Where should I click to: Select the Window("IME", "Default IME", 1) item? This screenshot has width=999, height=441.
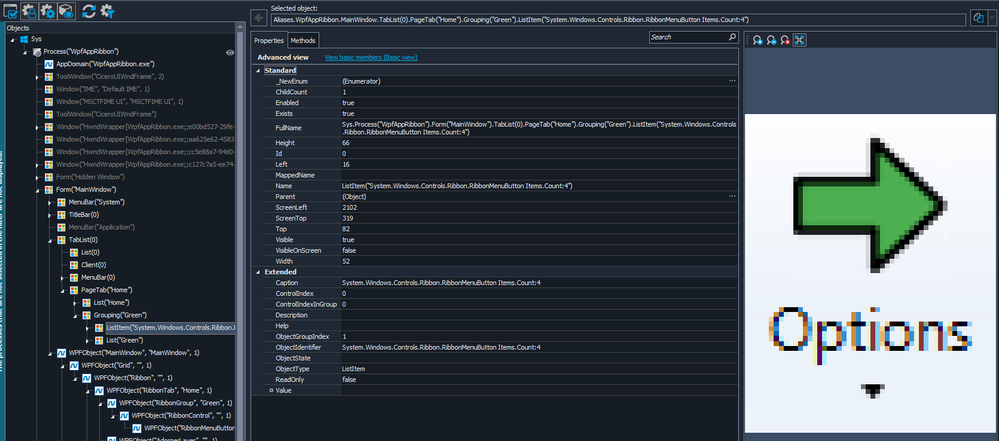click(x=103, y=89)
